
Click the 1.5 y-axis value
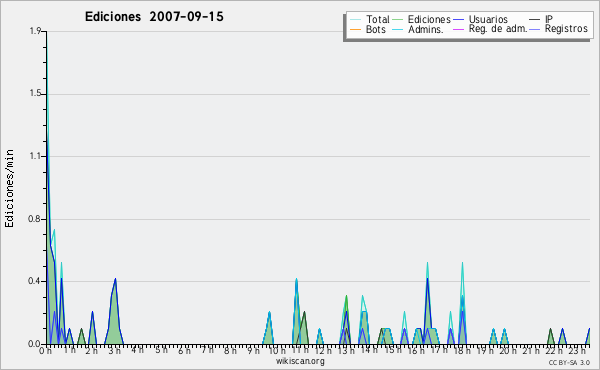pos(35,94)
